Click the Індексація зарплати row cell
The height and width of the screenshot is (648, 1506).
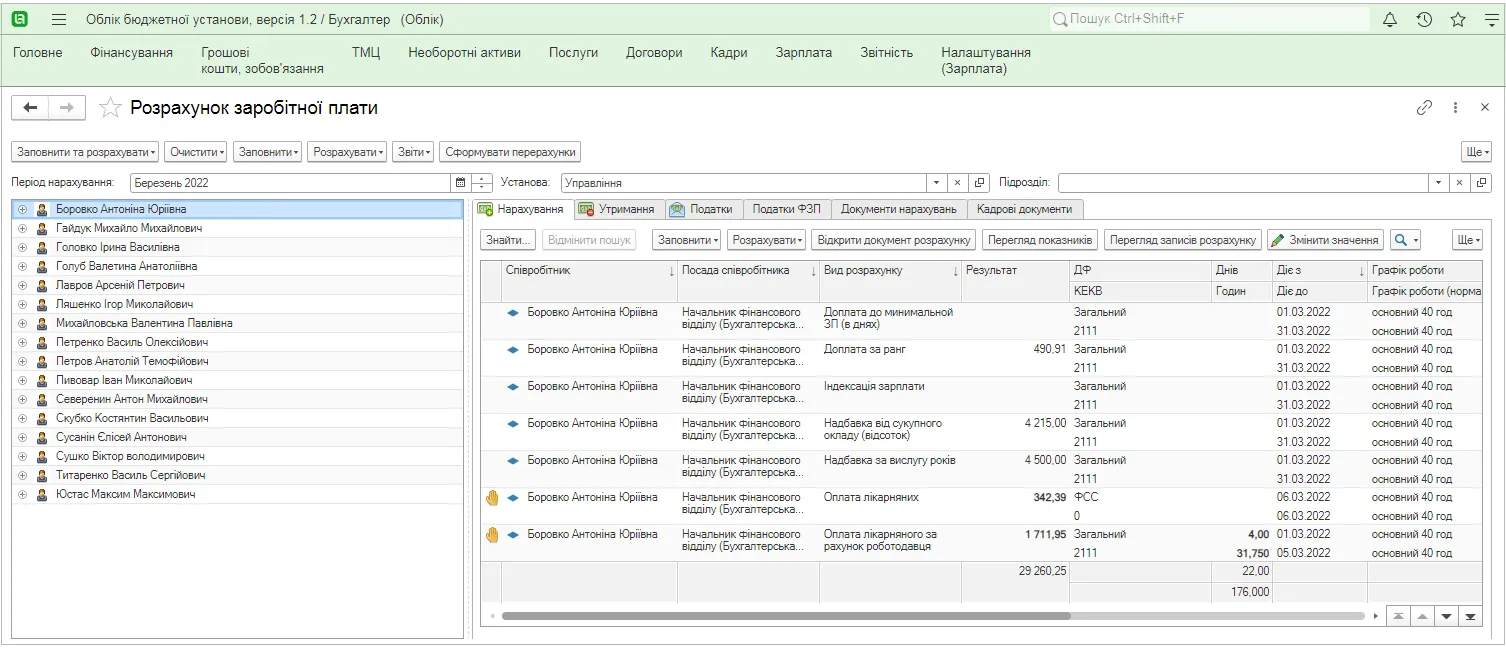pyautogui.click(x=890, y=395)
